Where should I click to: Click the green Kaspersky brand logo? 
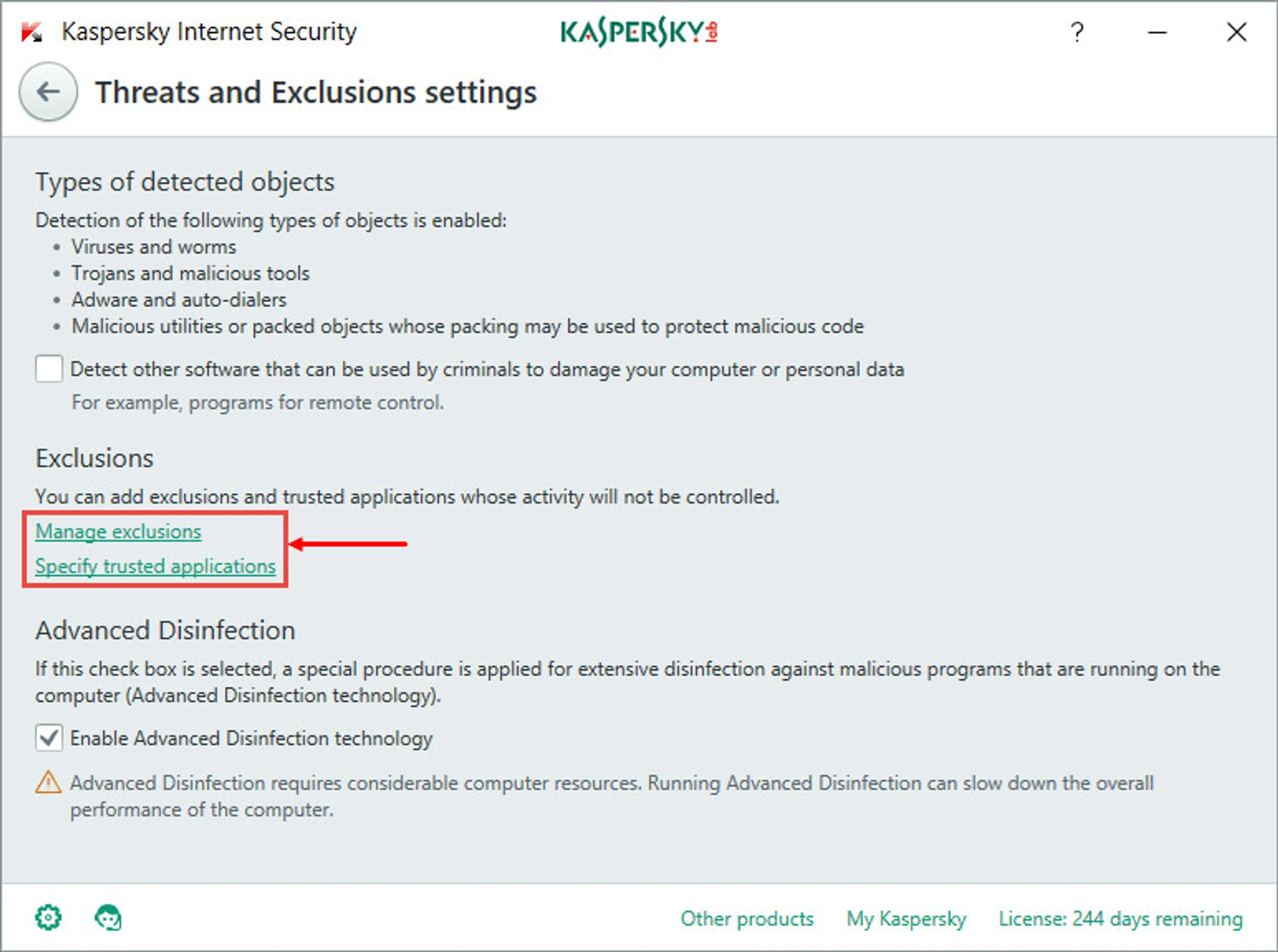click(638, 32)
